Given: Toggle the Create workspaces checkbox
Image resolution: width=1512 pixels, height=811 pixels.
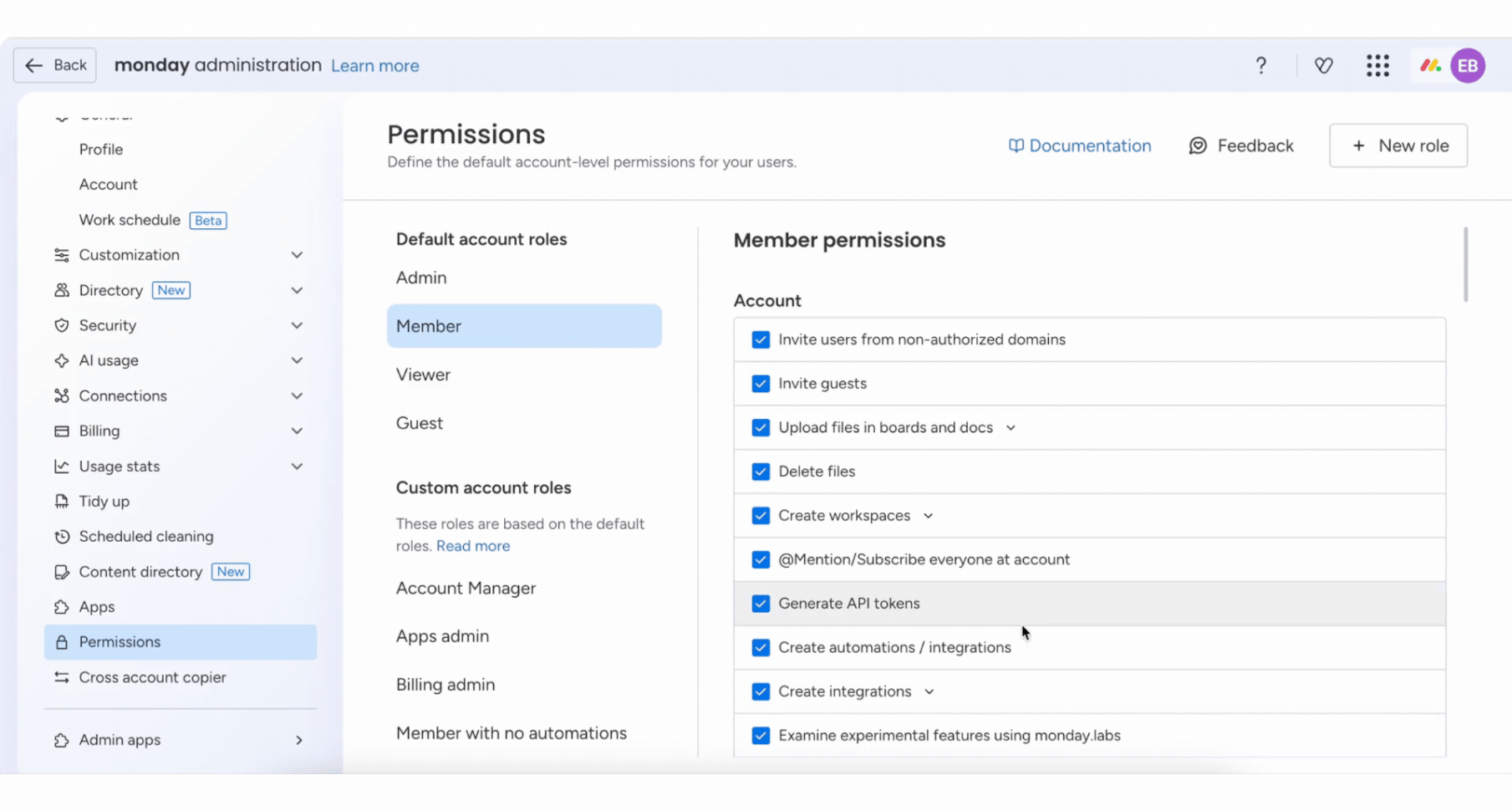Looking at the screenshot, I should 761,515.
